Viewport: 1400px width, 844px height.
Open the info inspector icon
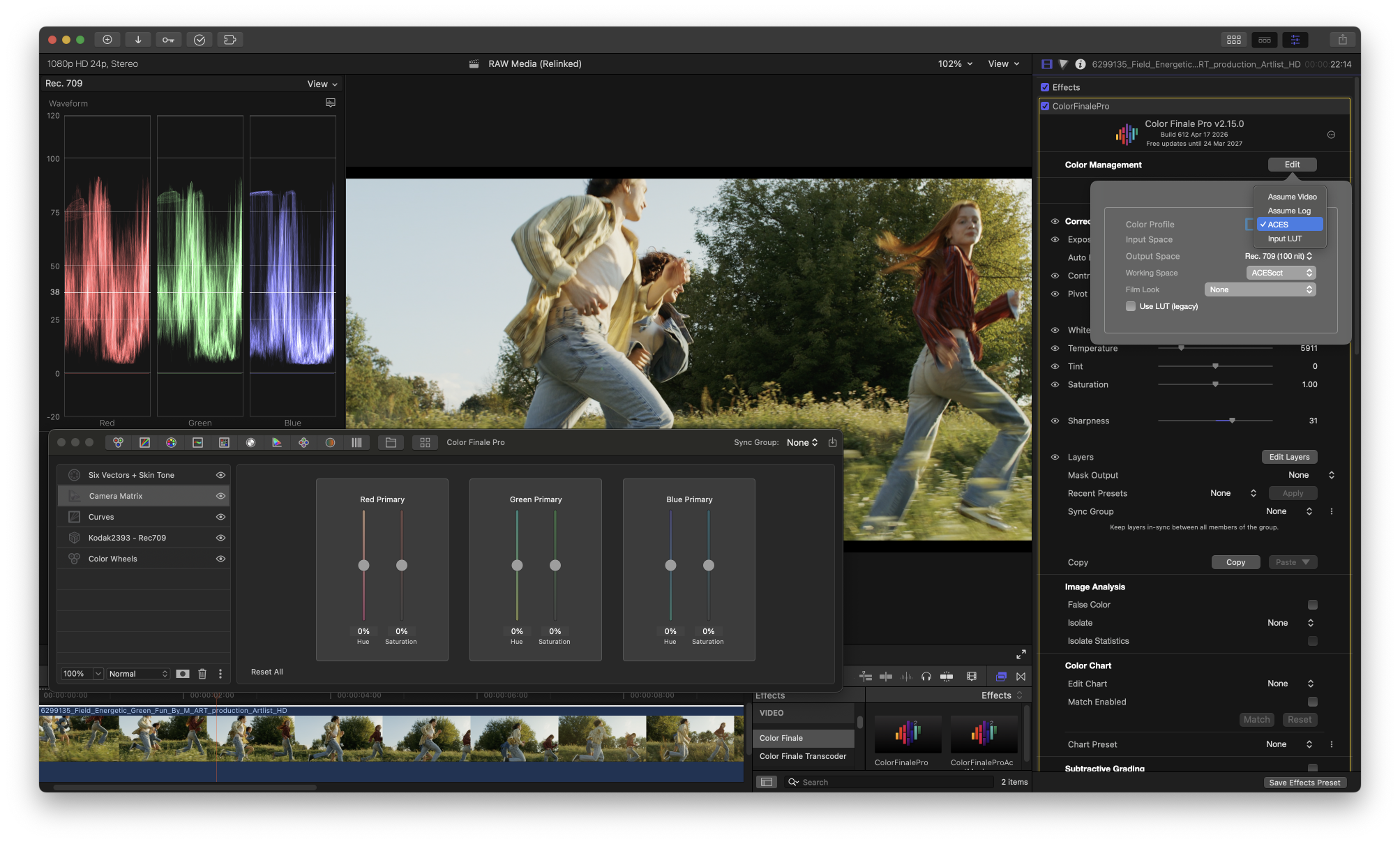(1080, 64)
